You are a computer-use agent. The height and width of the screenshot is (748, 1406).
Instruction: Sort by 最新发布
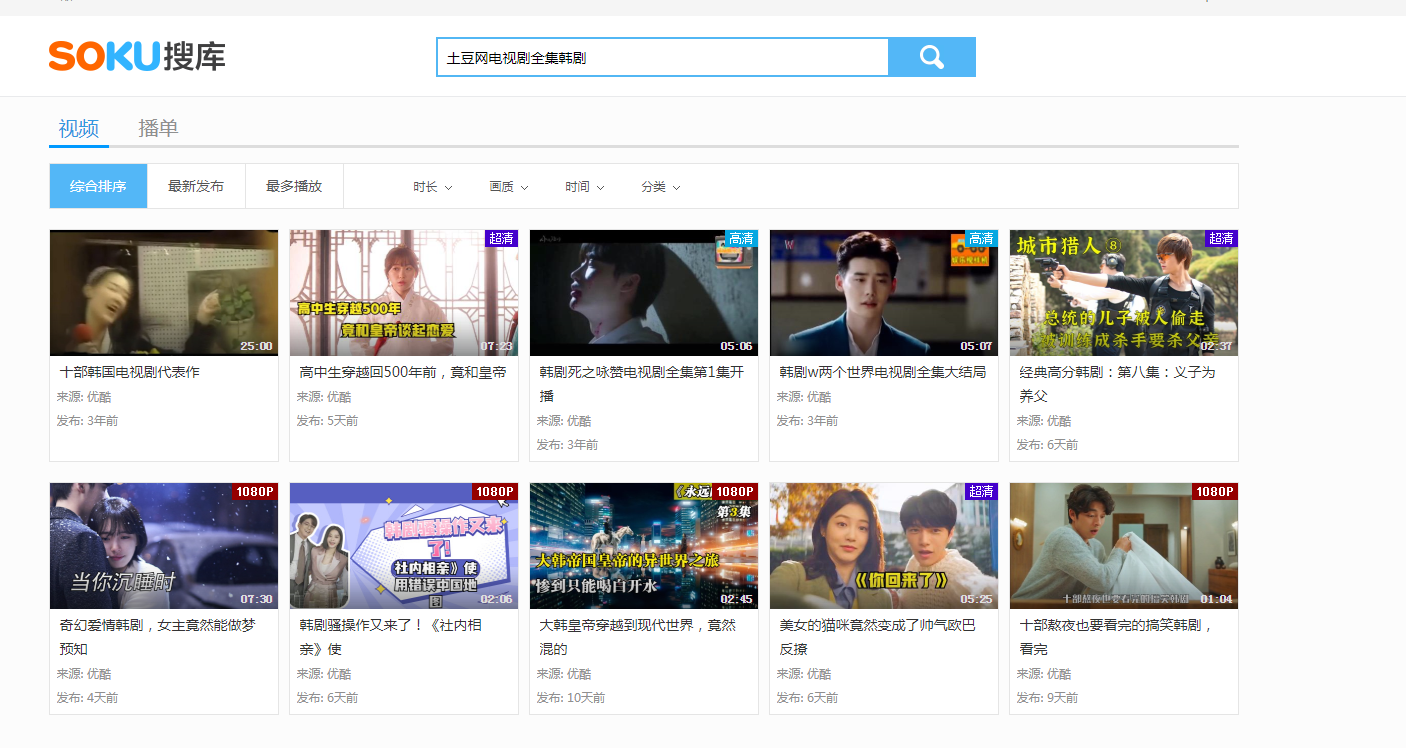(x=196, y=186)
